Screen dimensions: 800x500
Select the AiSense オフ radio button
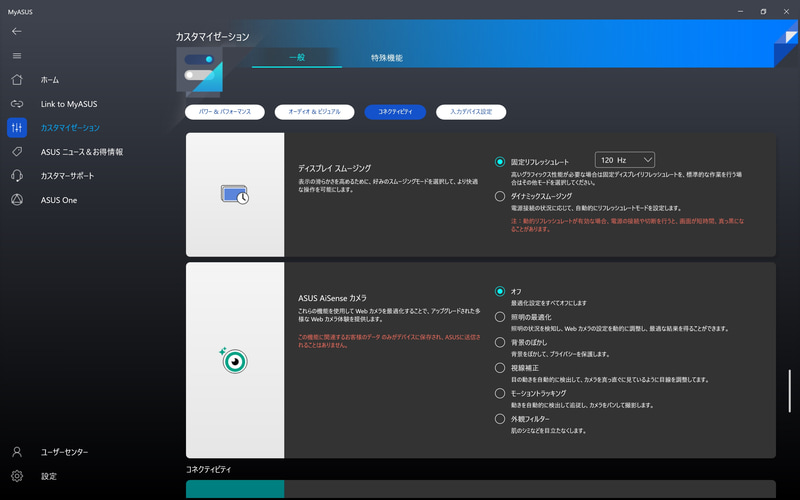500,291
